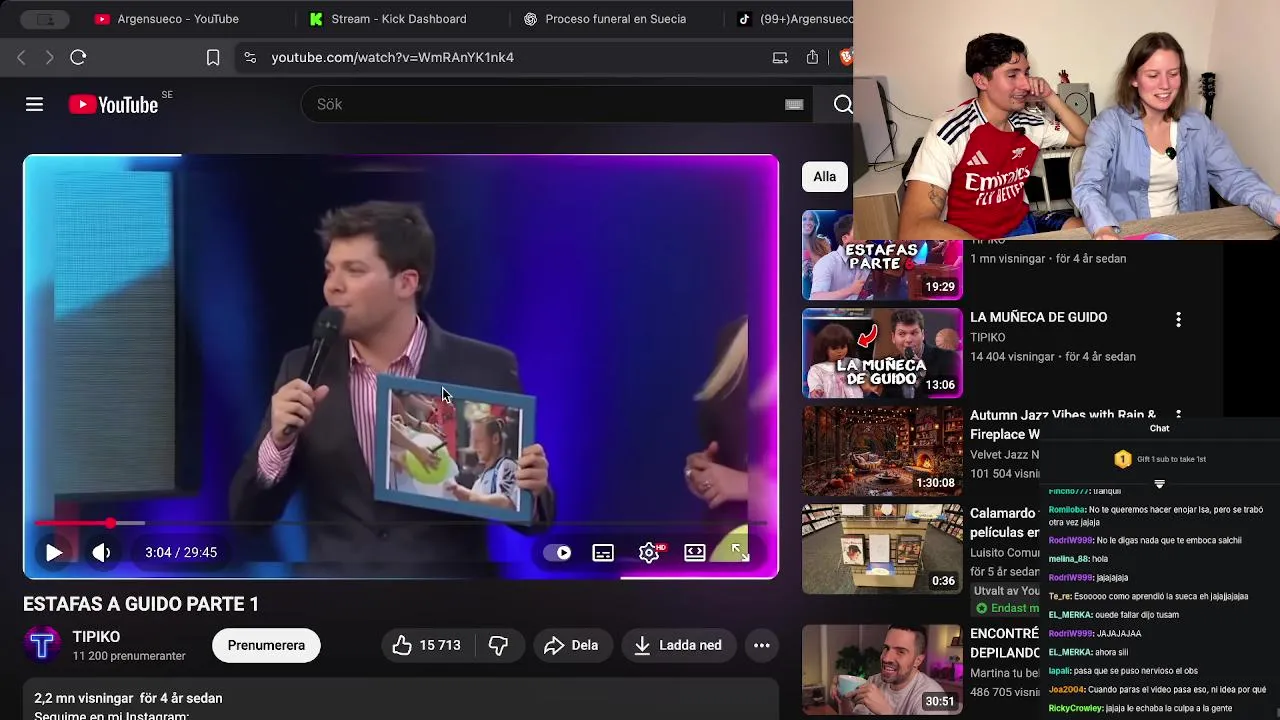Click the YouTube search magnifier button

[842, 104]
